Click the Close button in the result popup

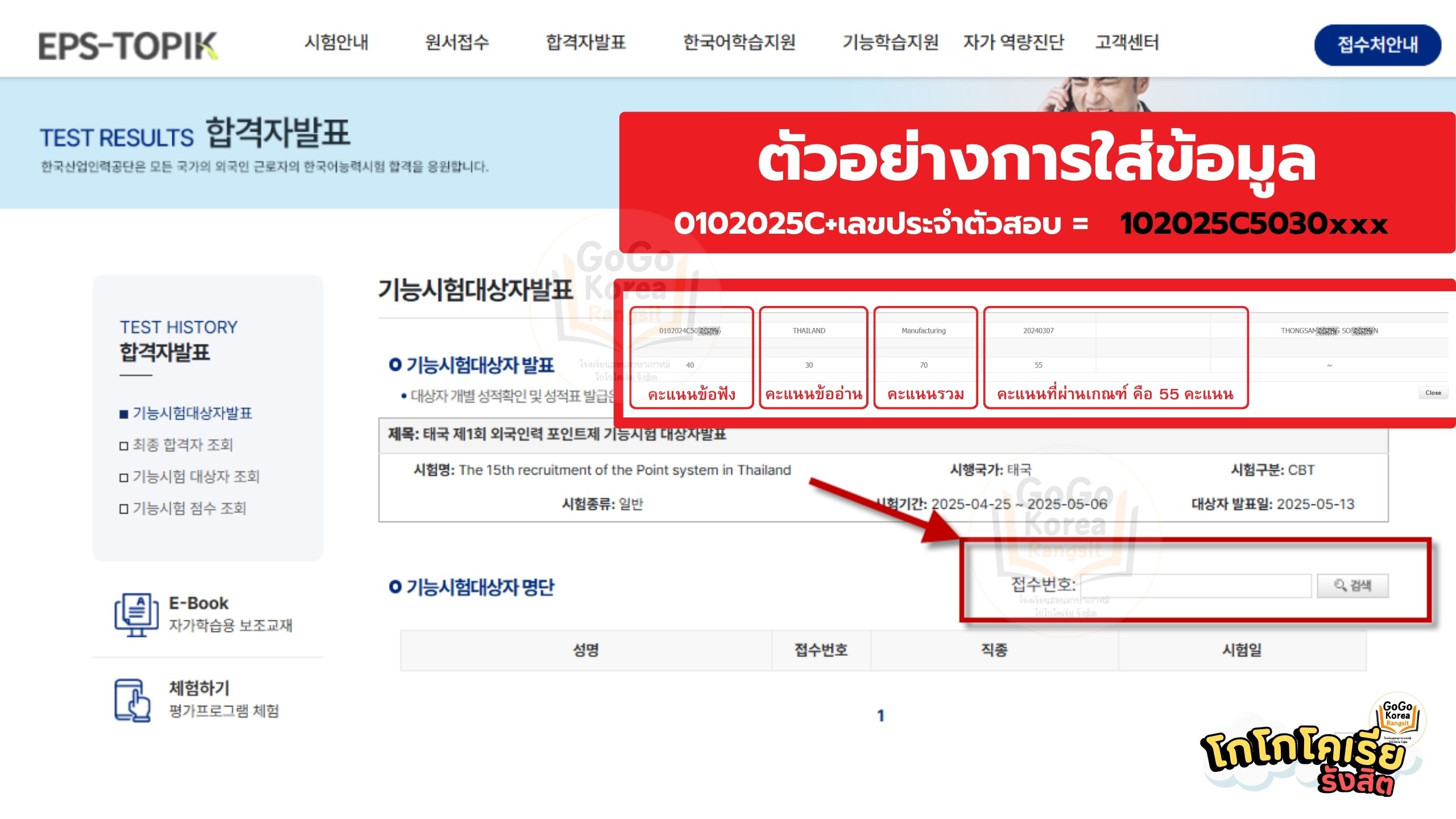point(1433,393)
